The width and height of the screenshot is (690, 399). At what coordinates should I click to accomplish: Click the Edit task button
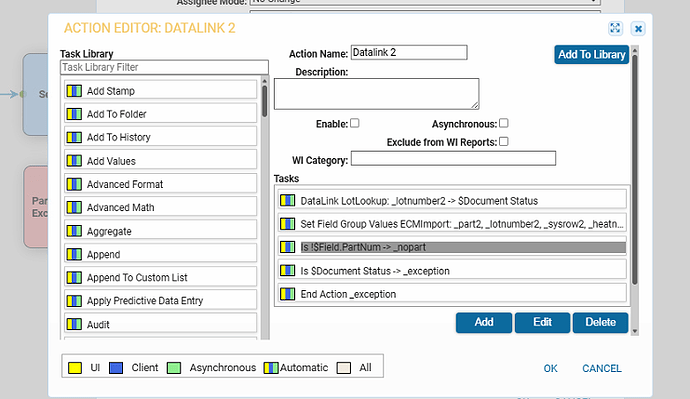click(x=542, y=322)
